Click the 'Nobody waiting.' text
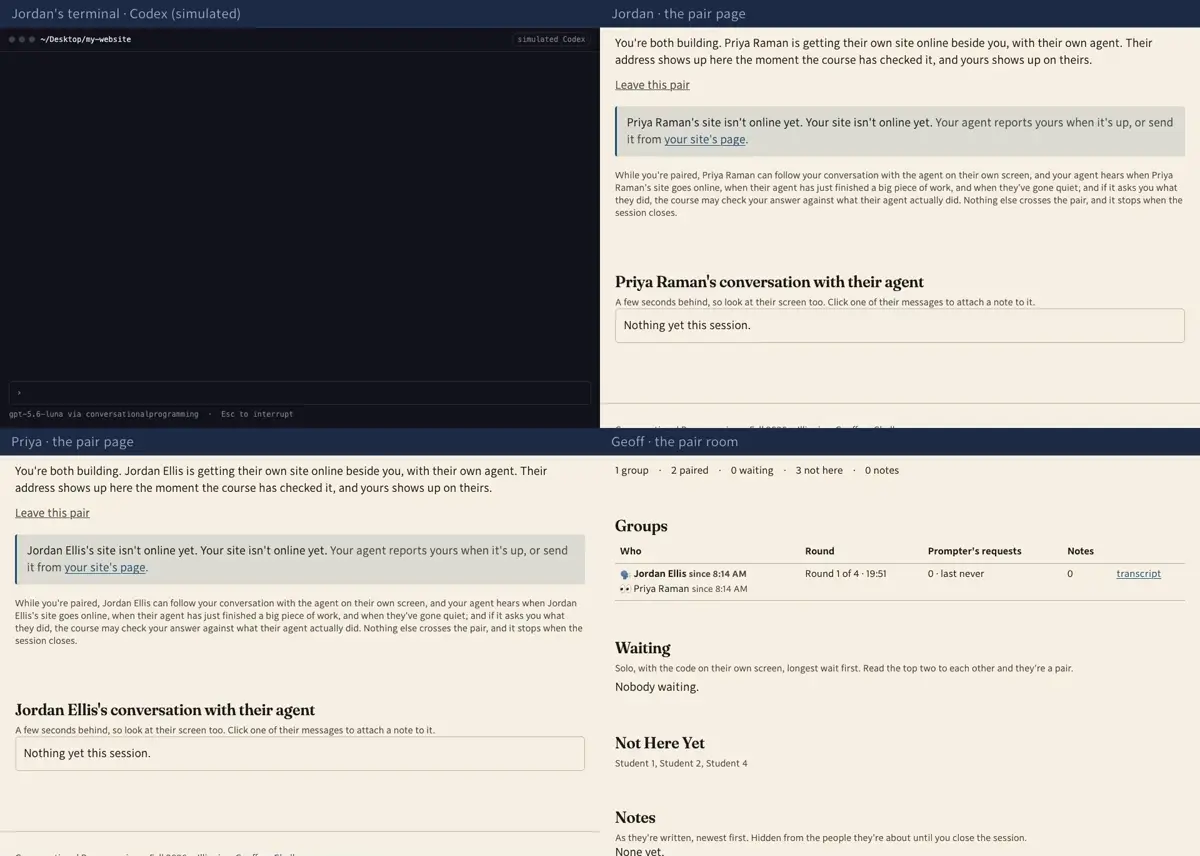This screenshot has height=856, width=1200. point(657,687)
